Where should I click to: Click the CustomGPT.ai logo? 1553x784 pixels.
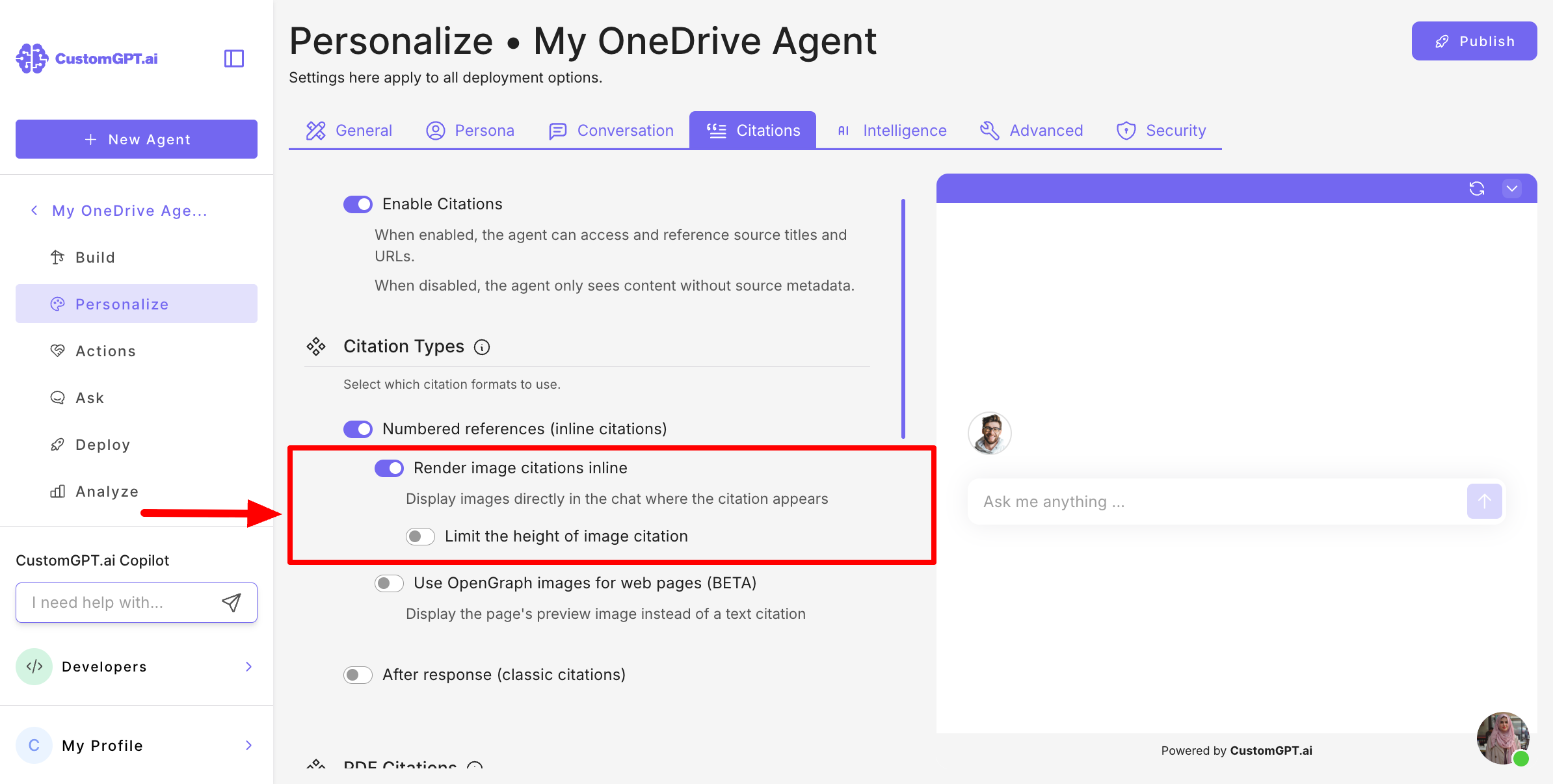[87, 59]
